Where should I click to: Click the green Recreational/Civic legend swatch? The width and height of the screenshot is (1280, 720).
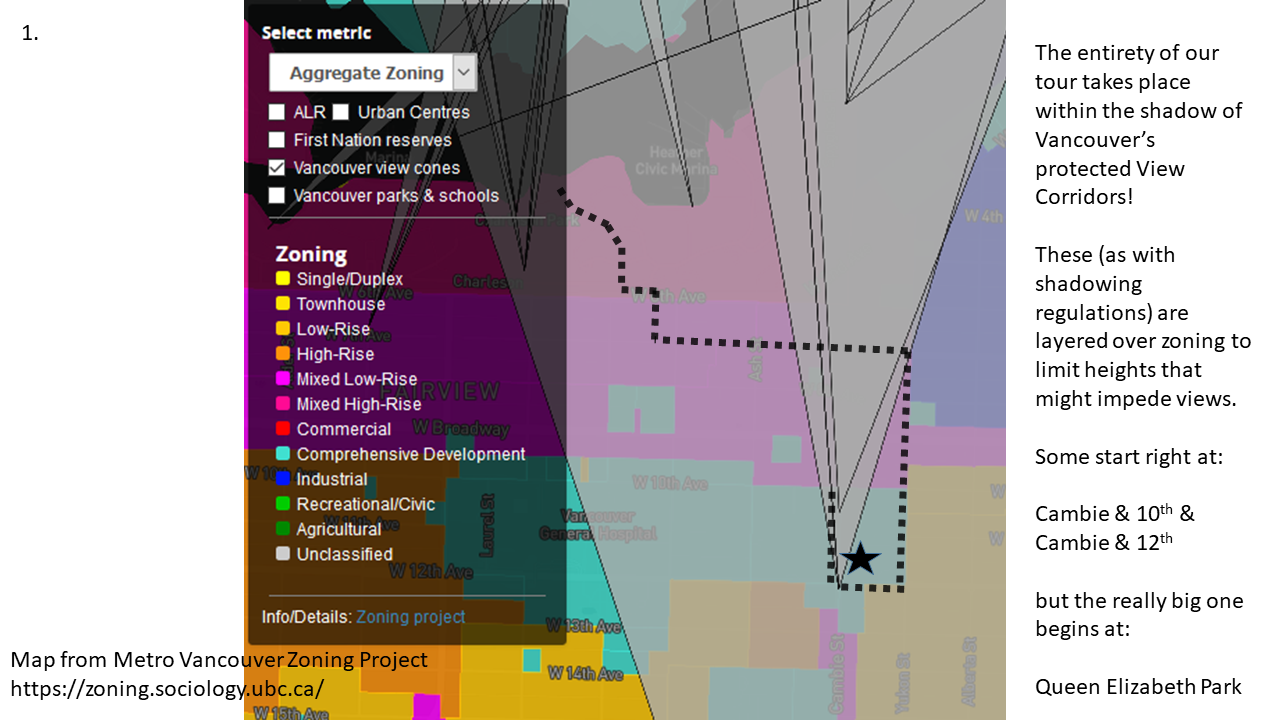coord(283,504)
